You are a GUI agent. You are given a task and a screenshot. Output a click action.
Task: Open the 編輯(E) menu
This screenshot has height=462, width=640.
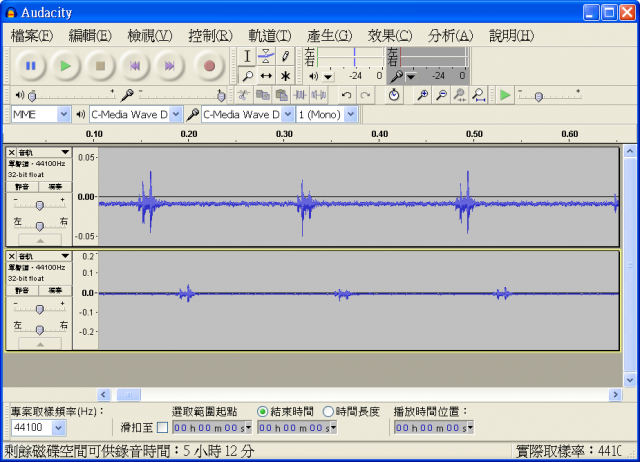[x=90, y=36]
